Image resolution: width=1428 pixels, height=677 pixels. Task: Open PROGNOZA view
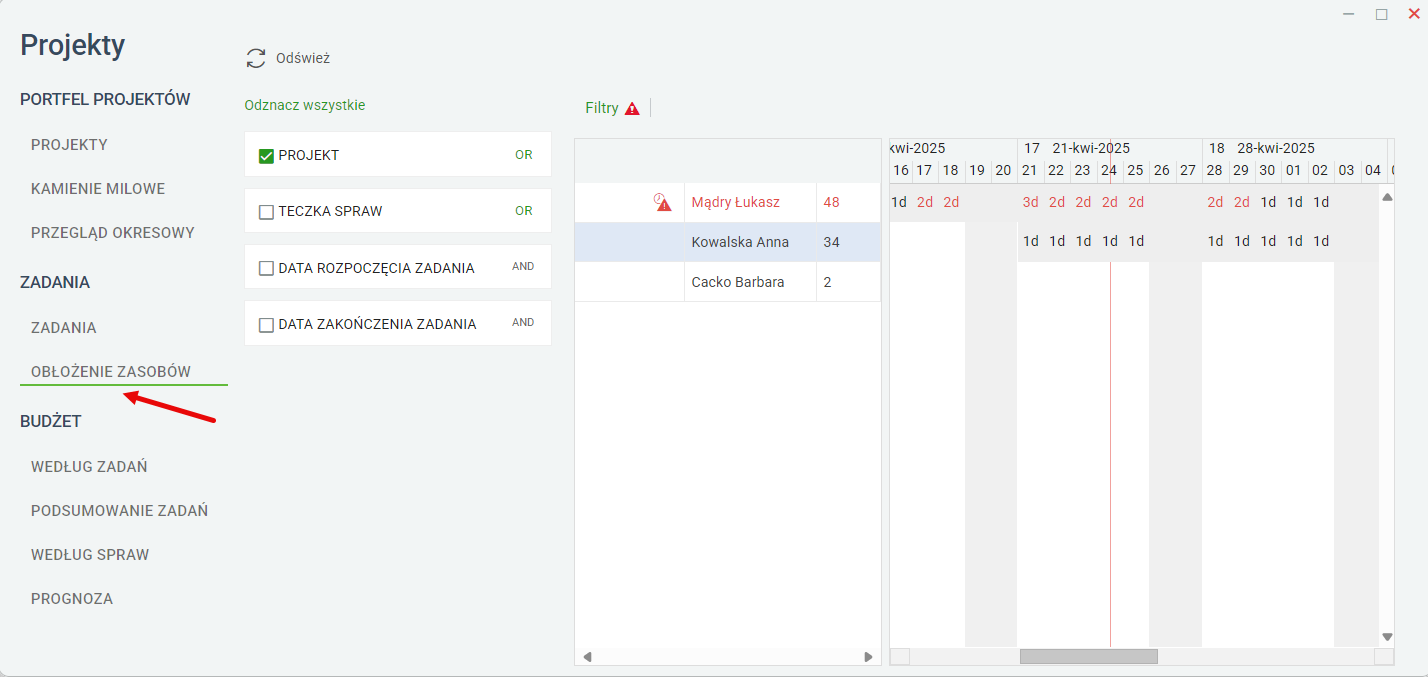(72, 598)
